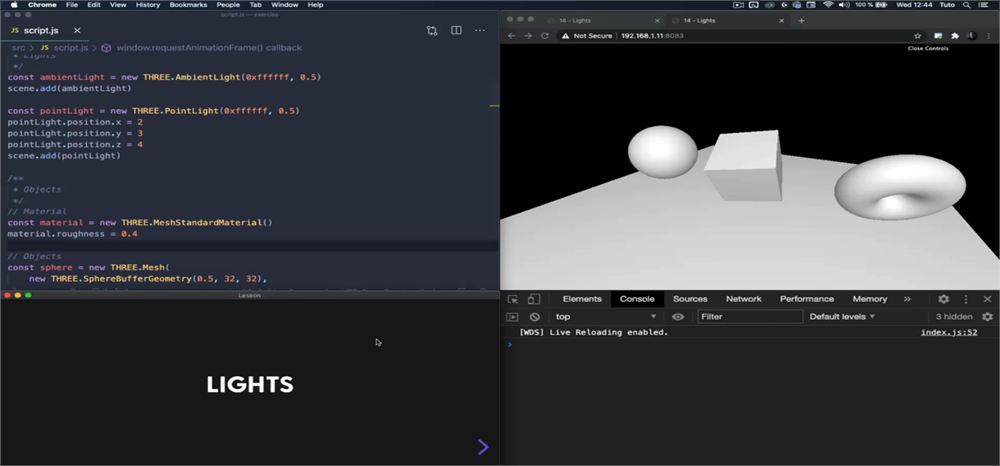Activate DevTools inspect element picker
The width and height of the screenshot is (1000, 466).
coord(513,299)
